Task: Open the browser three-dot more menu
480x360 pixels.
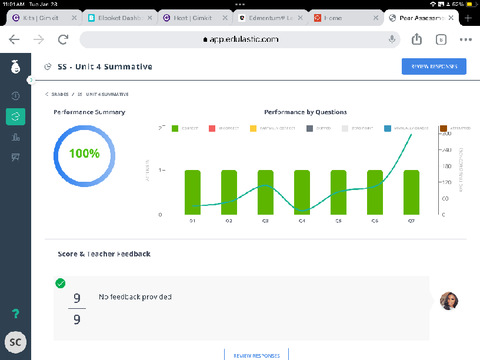Action: tap(466, 39)
